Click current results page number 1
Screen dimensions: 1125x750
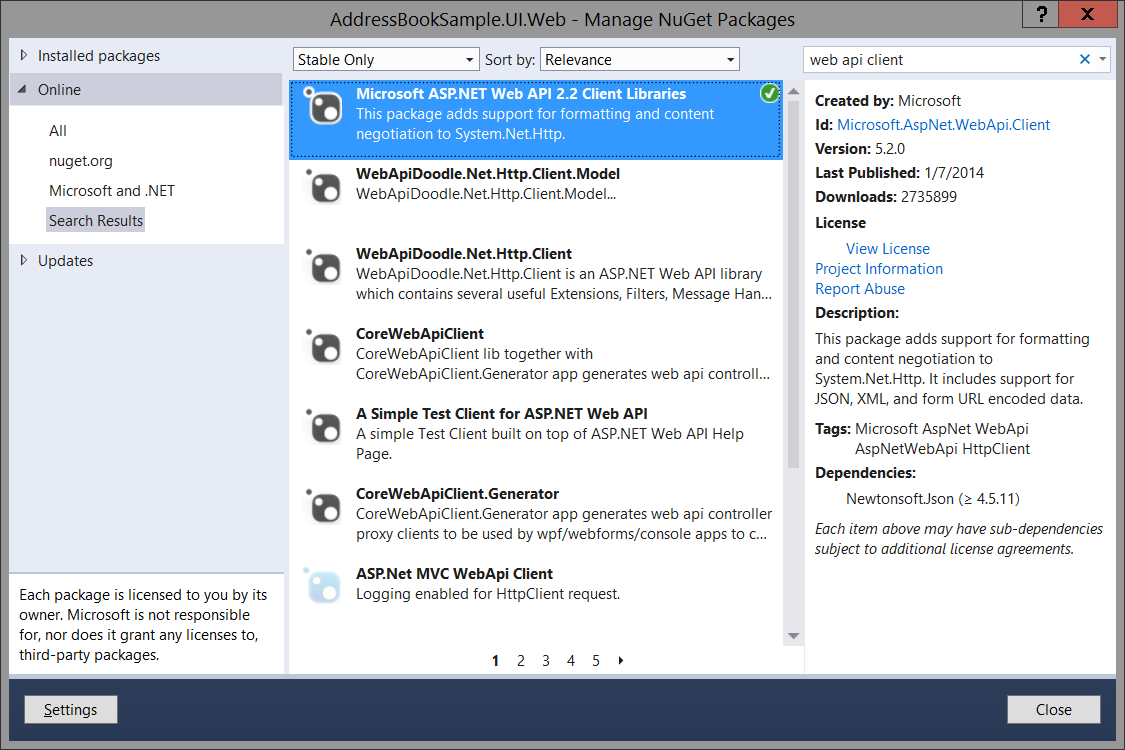coord(495,660)
